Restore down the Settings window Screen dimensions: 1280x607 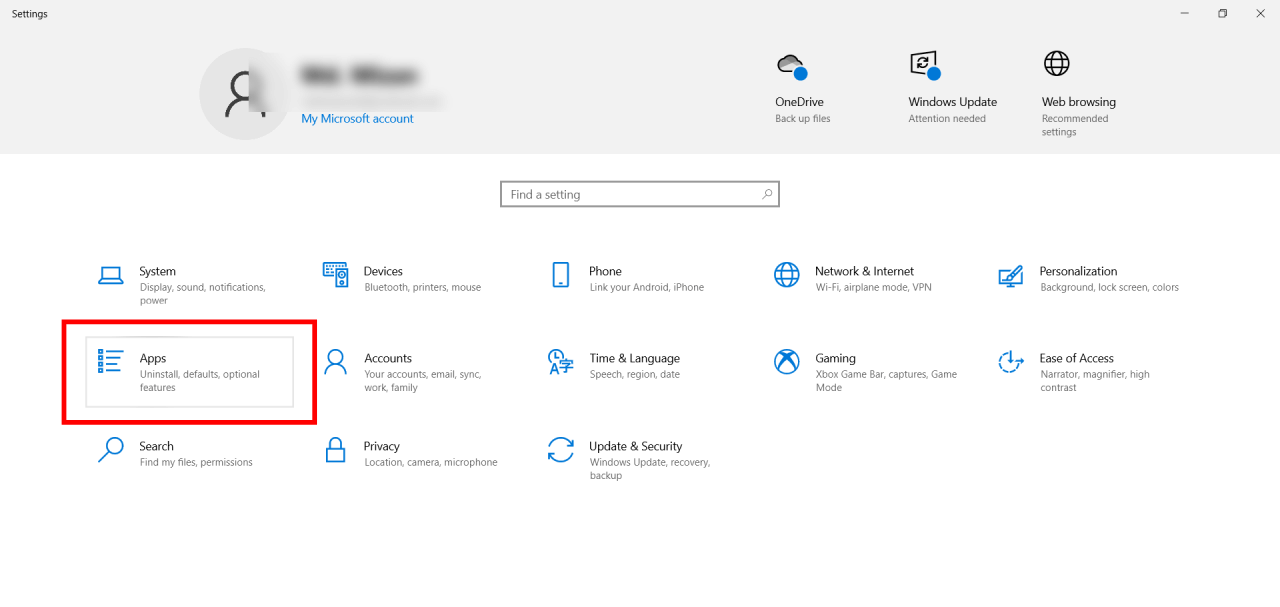[x=1222, y=13]
